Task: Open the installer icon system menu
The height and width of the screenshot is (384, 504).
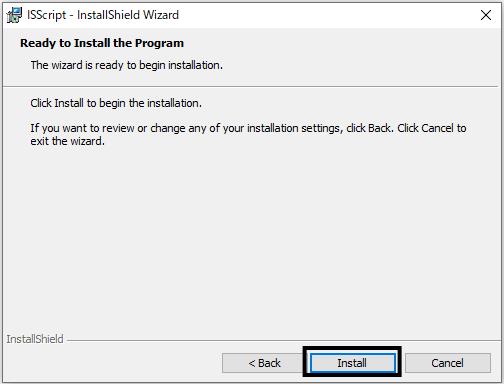Action: [14, 15]
